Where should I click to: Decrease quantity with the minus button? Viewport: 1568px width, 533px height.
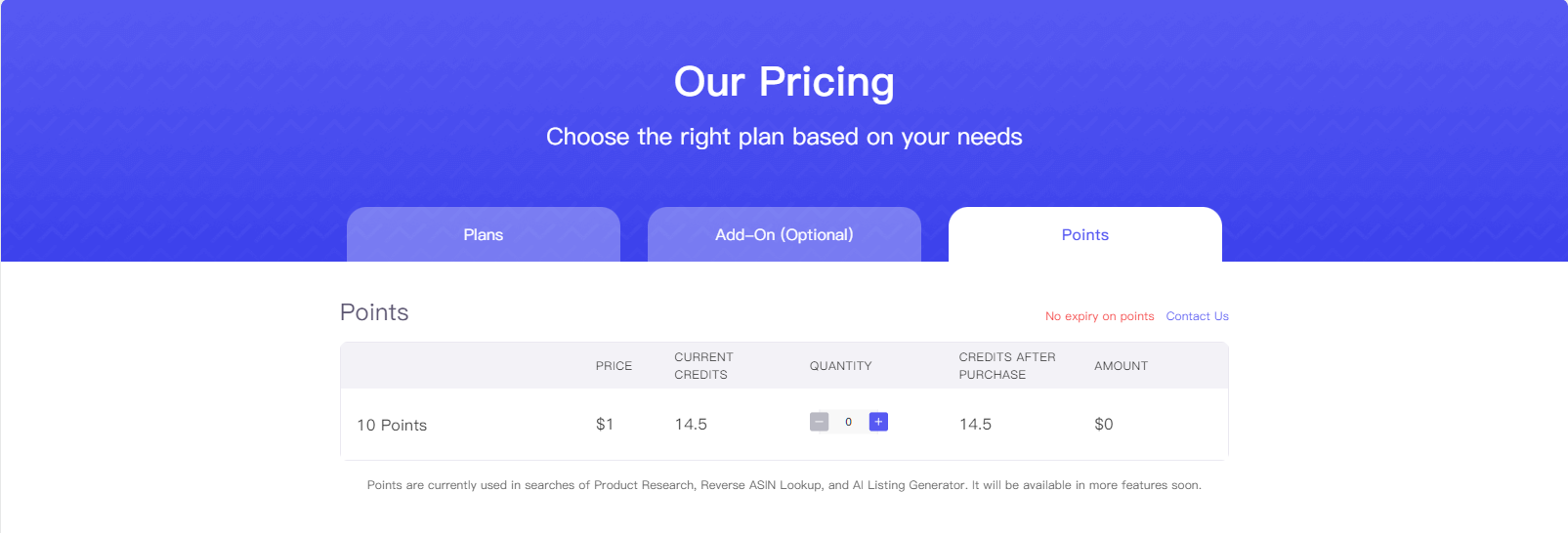pyautogui.click(x=819, y=422)
